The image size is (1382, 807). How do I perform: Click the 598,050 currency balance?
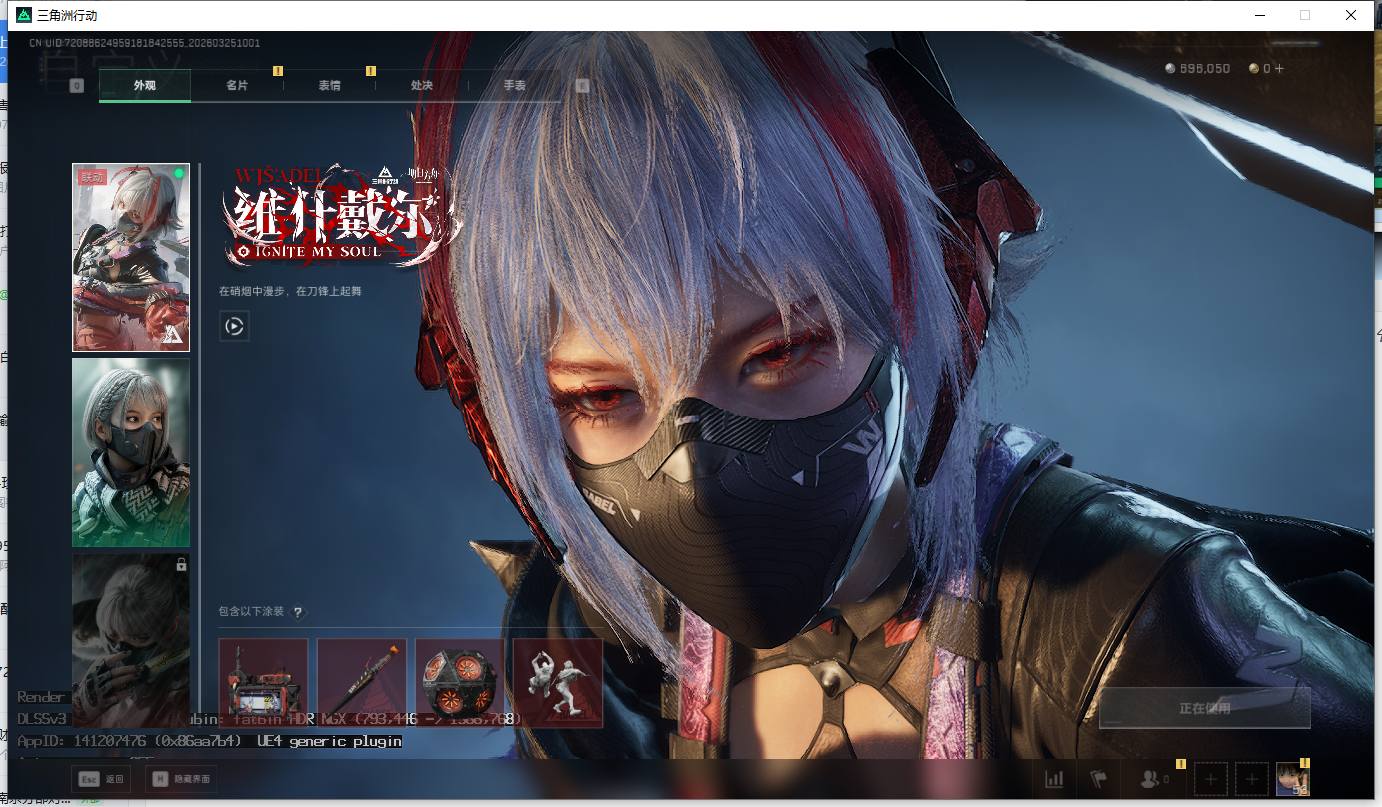[x=1198, y=69]
